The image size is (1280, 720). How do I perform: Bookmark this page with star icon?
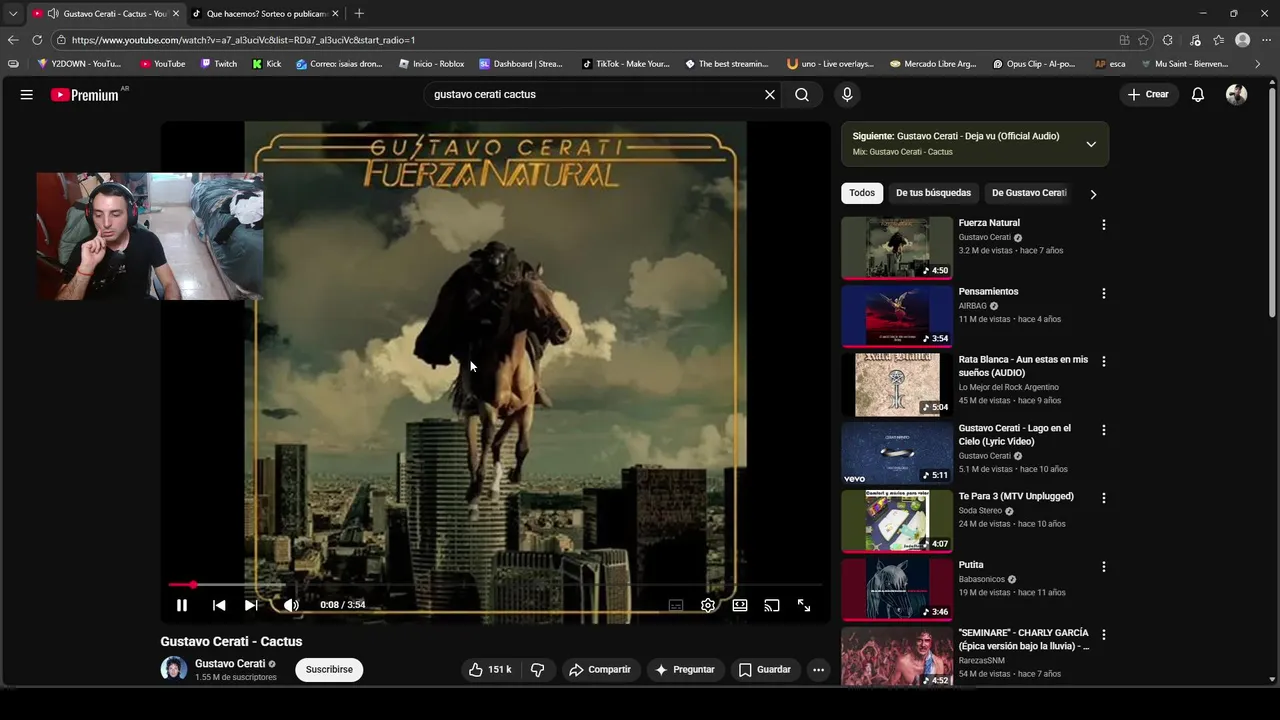tap(1143, 40)
